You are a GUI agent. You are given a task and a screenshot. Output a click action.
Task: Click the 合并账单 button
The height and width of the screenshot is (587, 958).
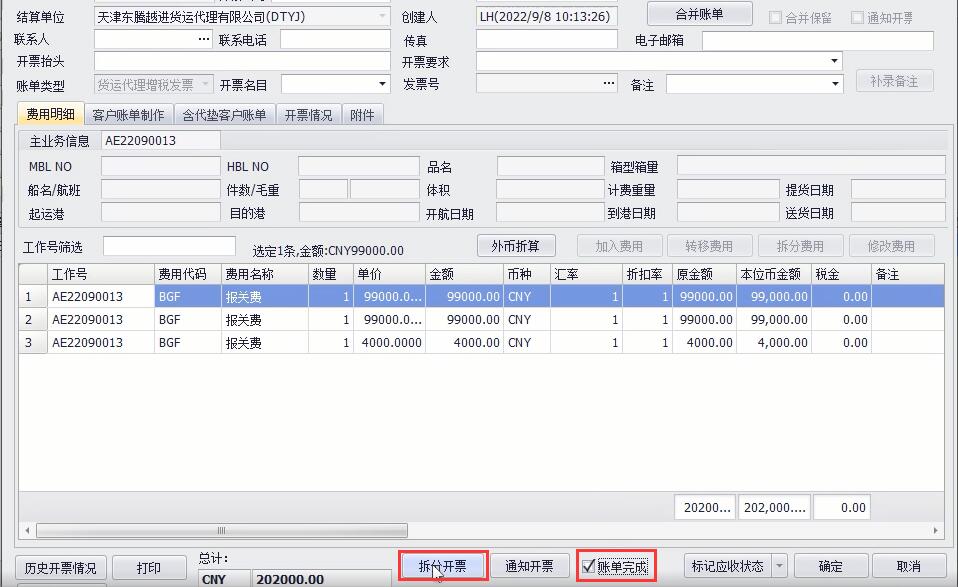click(699, 14)
